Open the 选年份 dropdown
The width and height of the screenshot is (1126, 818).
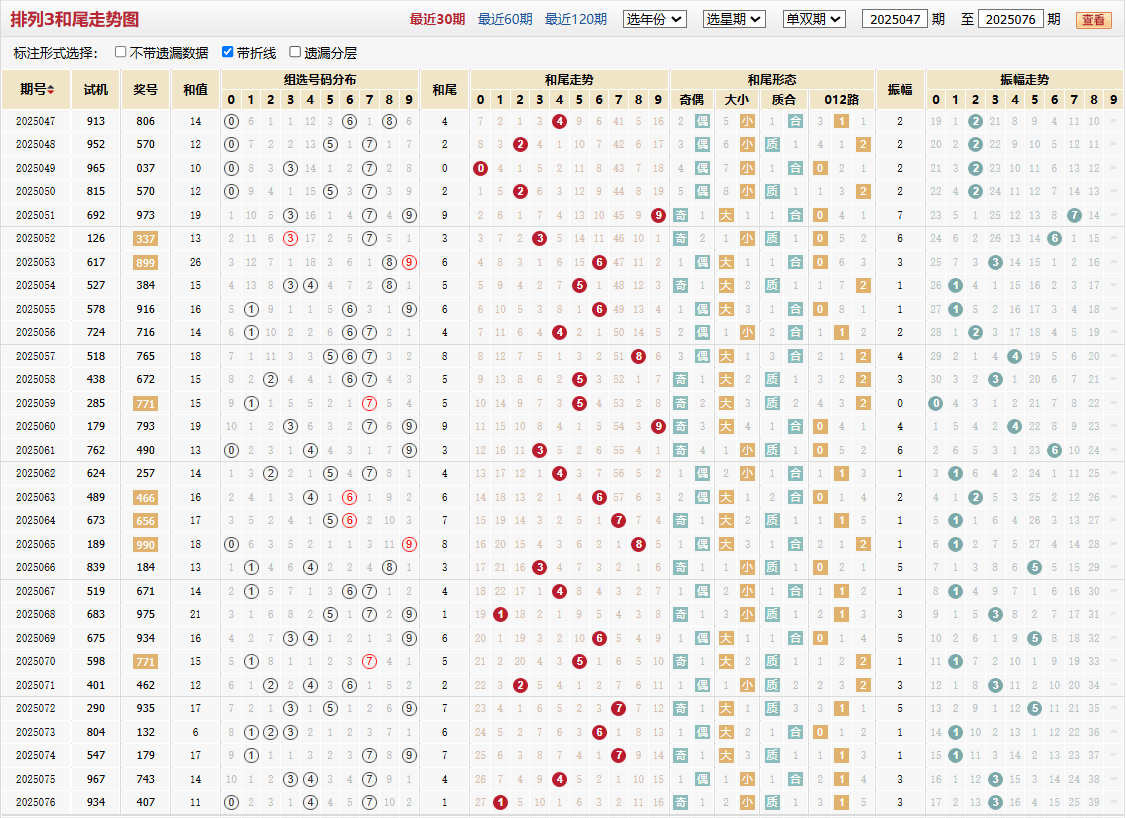(654, 19)
